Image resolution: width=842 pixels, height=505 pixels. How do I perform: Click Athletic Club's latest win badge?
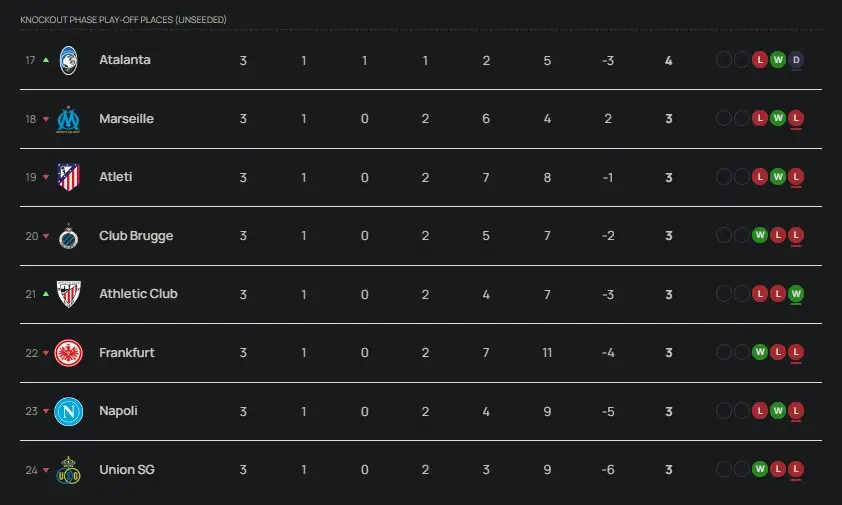coord(797,294)
